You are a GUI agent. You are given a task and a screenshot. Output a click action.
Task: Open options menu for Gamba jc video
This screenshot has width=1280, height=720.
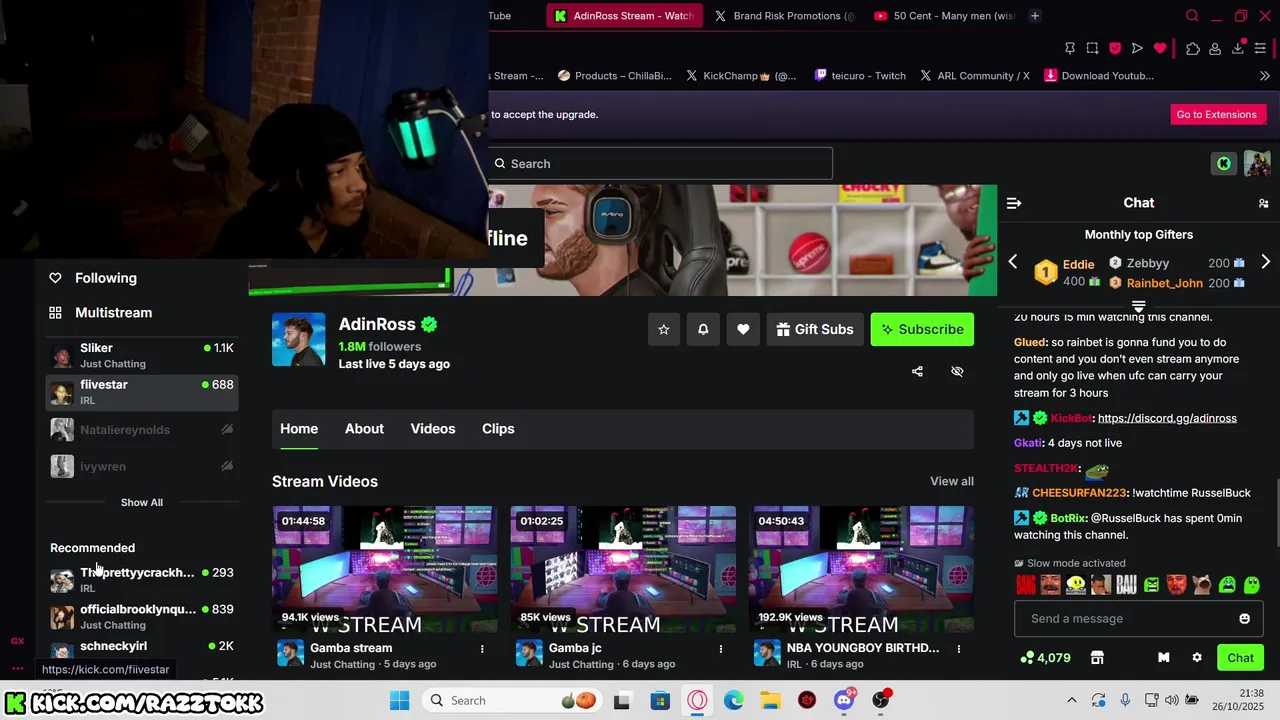coord(720,649)
